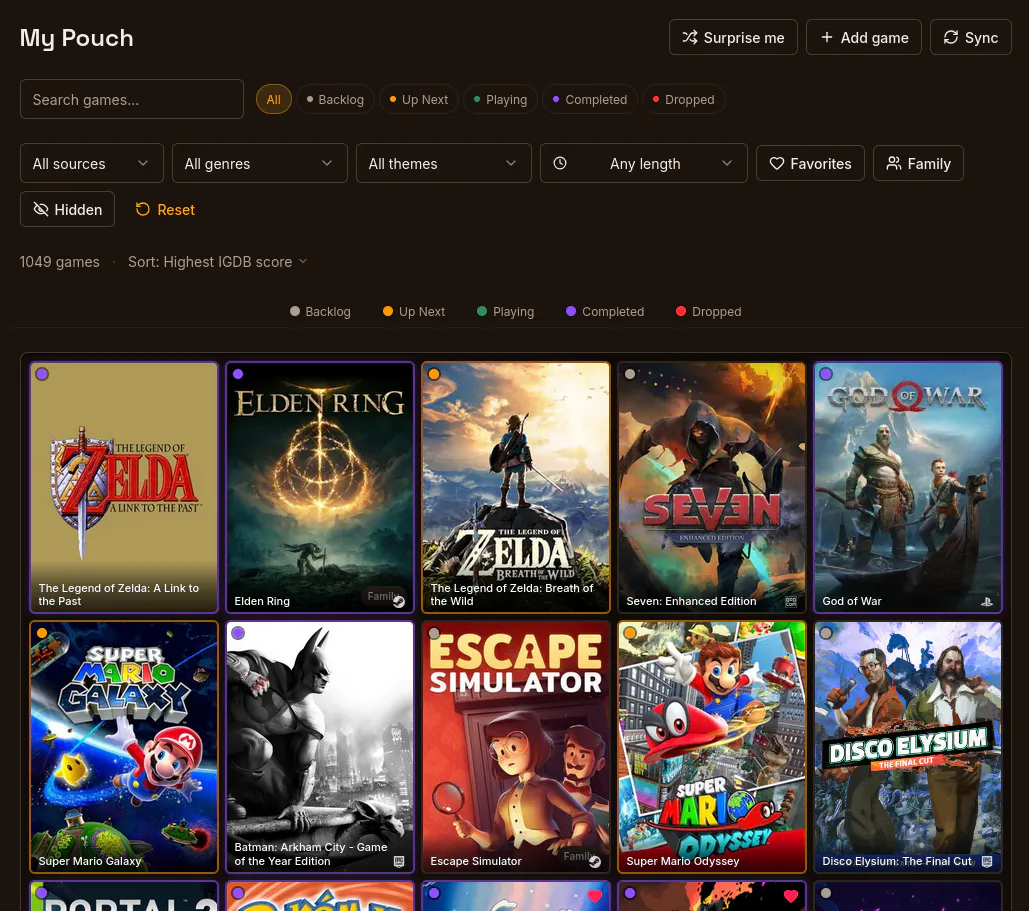Image resolution: width=1029 pixels, height=911 pixels.
Task: Click status dot on Escape Simulator card
Action: pyautogui.click(x=434, y=633)
